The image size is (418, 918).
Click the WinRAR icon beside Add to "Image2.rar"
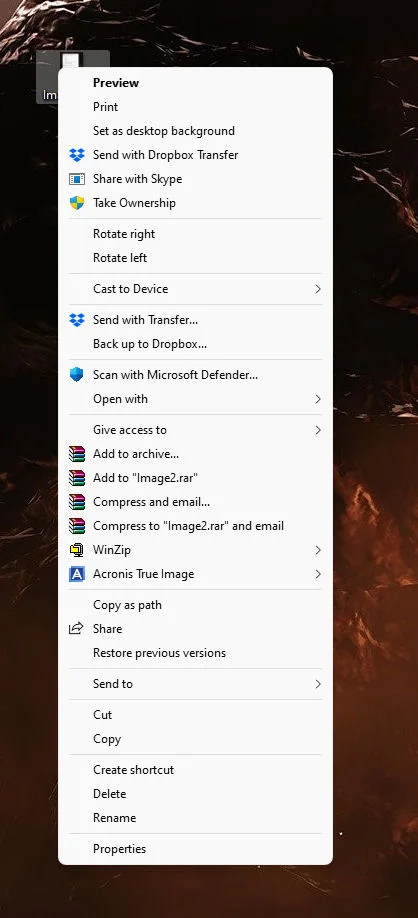[x=77, y=478]
